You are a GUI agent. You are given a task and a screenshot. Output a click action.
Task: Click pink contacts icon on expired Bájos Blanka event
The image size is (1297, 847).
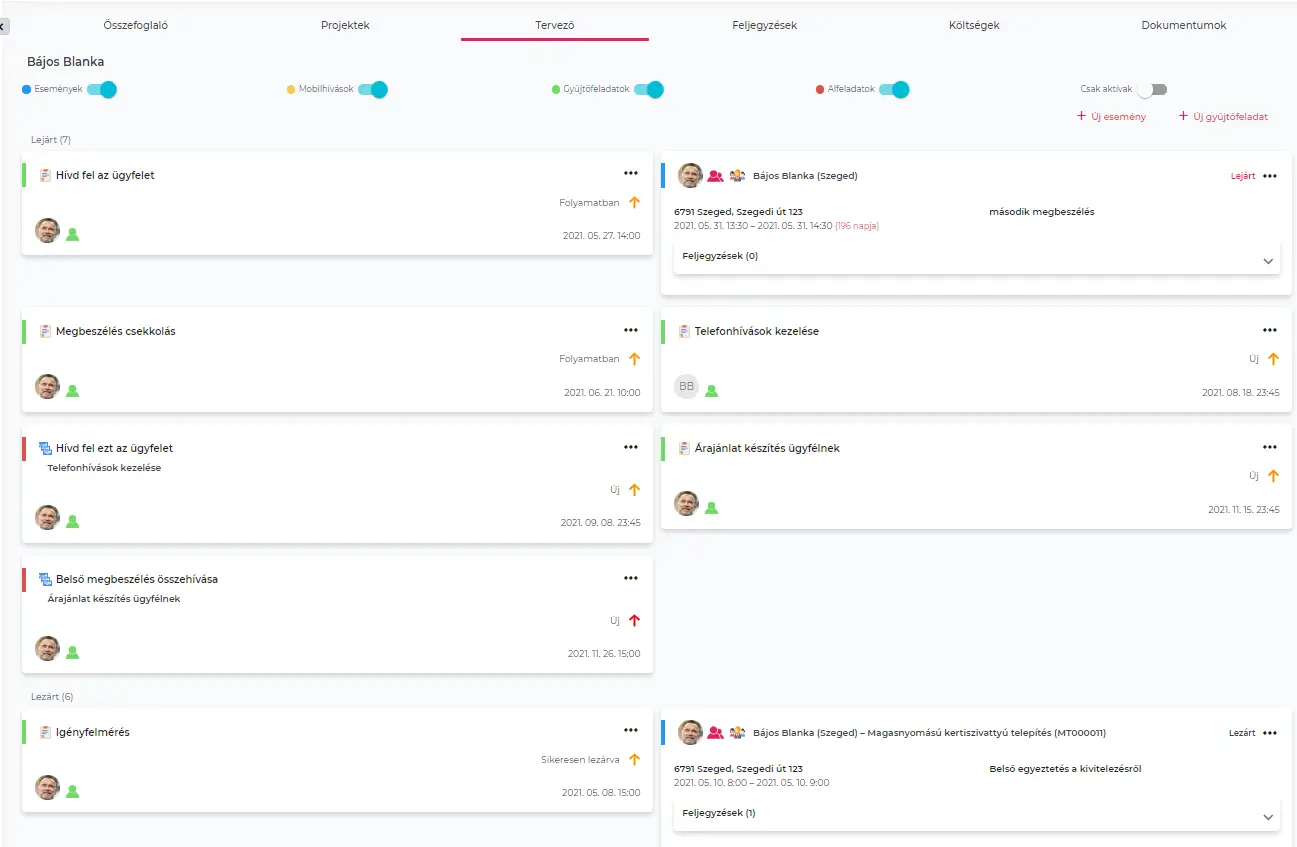click(x=715, y=176)
